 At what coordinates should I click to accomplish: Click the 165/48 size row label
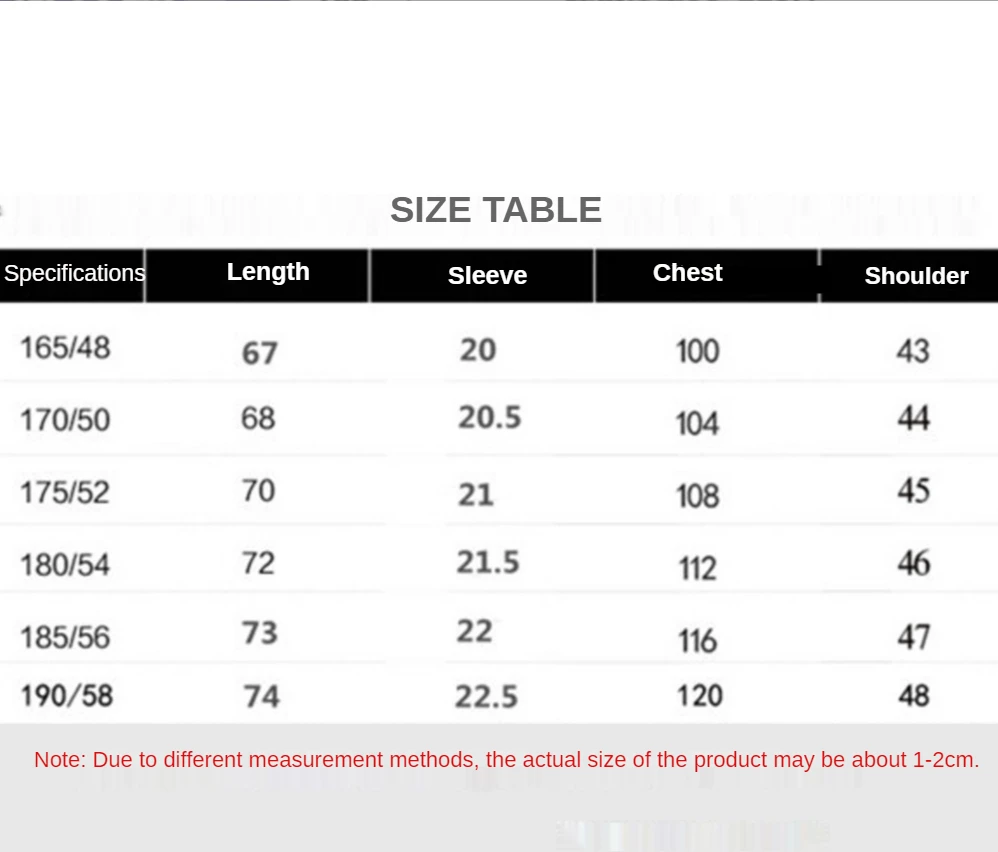[66, 347]
